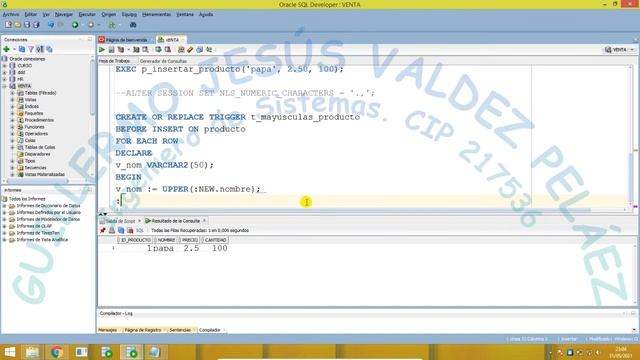Click the print icon in query result toolbar

[x=112, y=231]
